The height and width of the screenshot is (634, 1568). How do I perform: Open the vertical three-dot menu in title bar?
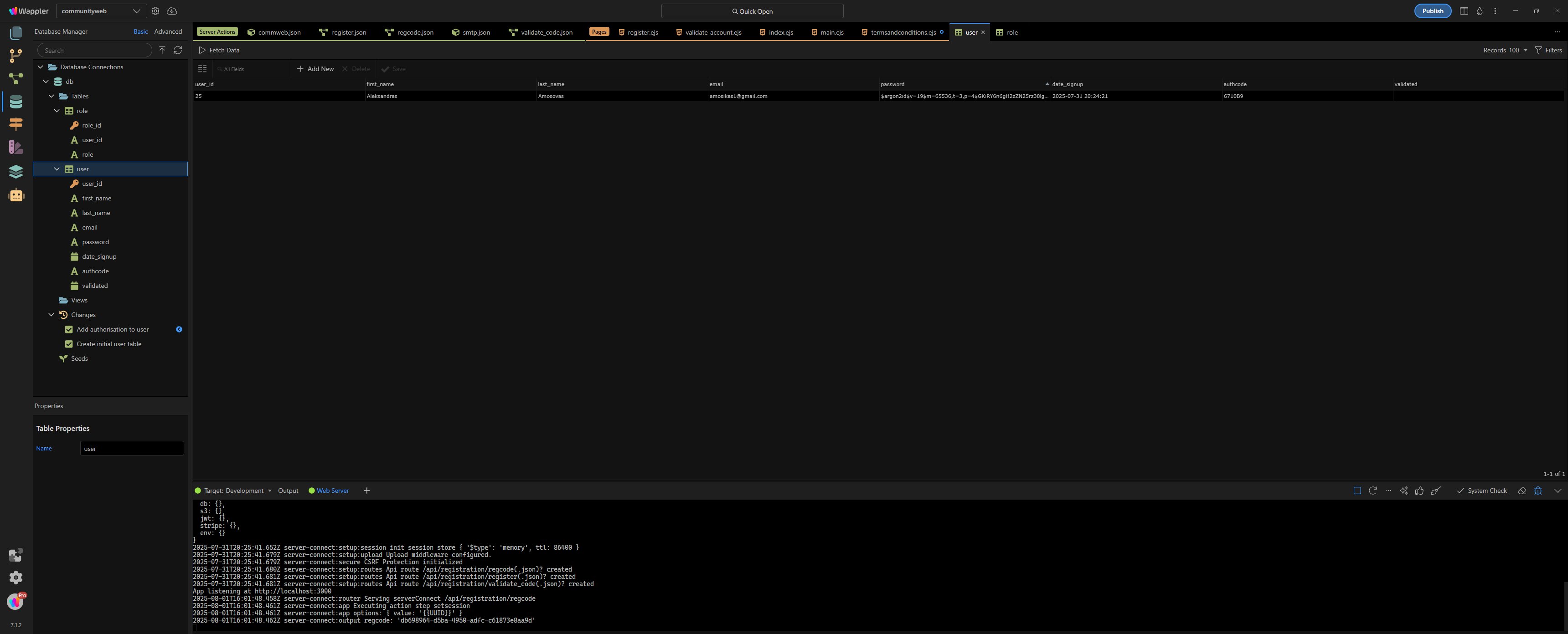pyautogui.click(x=1495, y=11)
